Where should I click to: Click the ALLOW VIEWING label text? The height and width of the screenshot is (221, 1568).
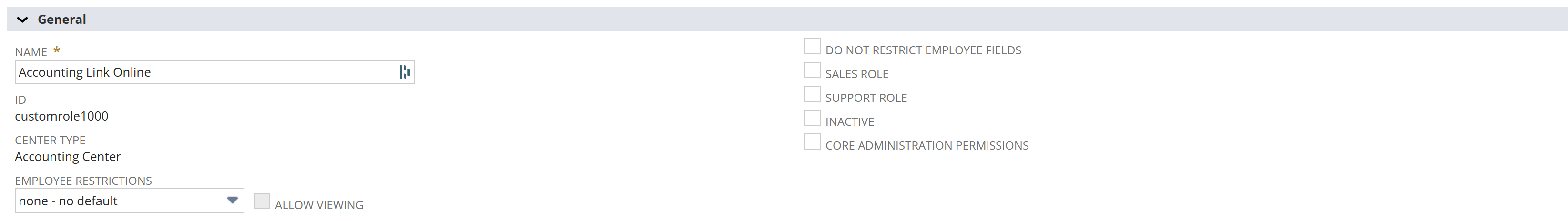point(319,205)
